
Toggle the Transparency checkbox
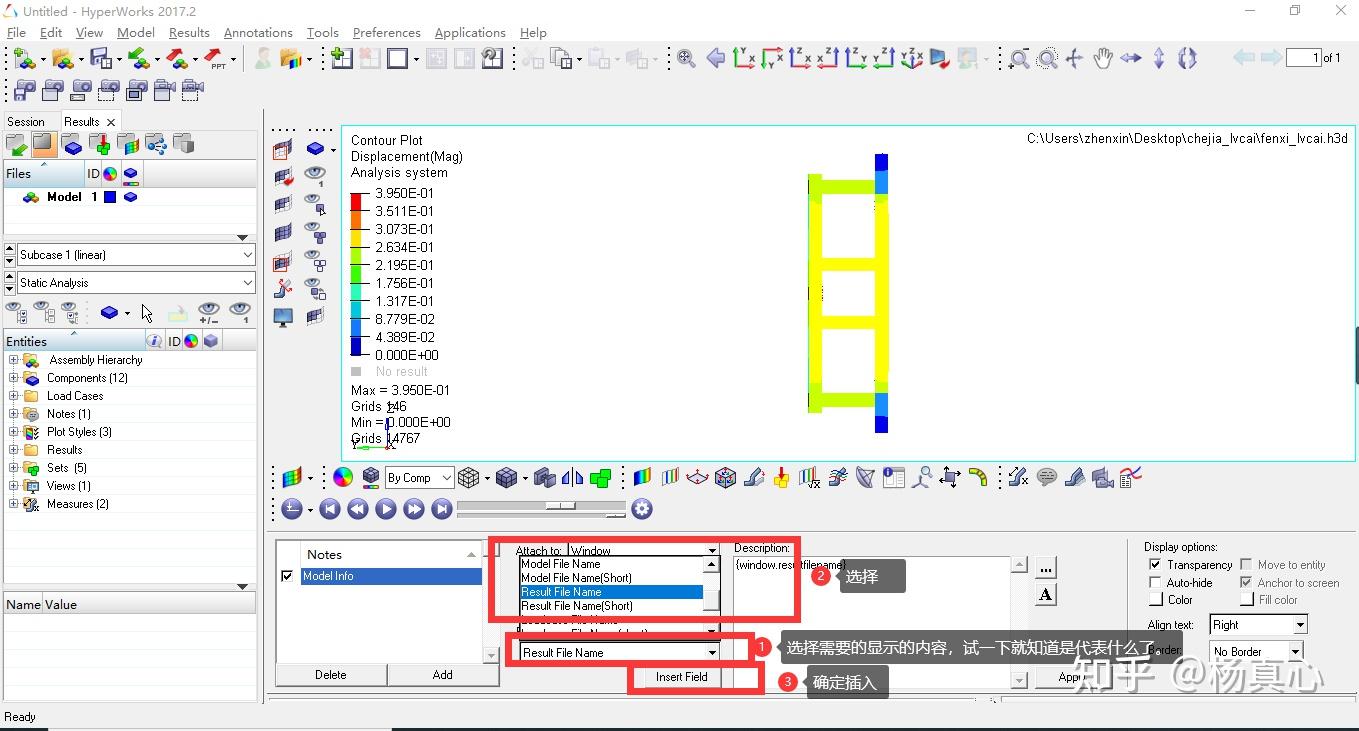point(1156,565)
